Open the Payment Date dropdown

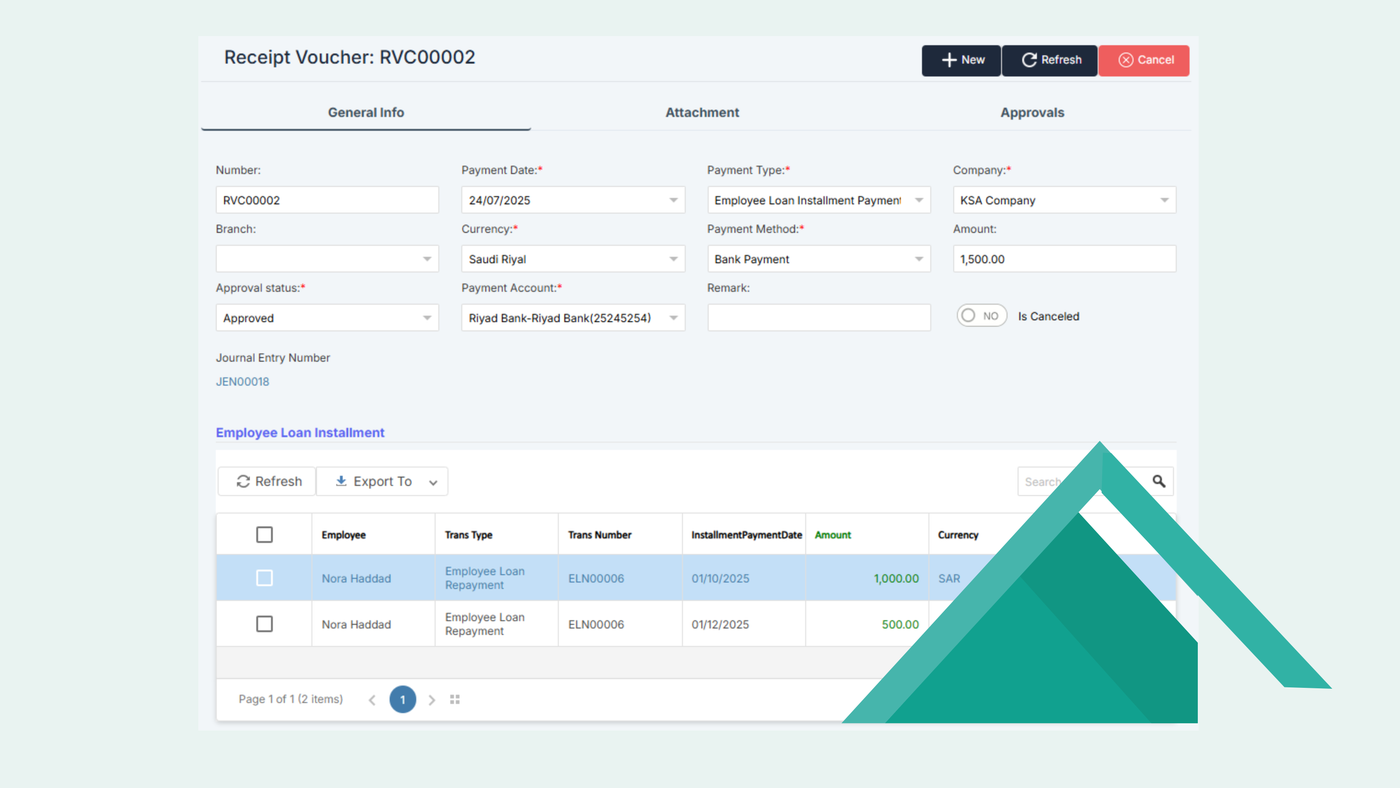click(x=673, y=200)
